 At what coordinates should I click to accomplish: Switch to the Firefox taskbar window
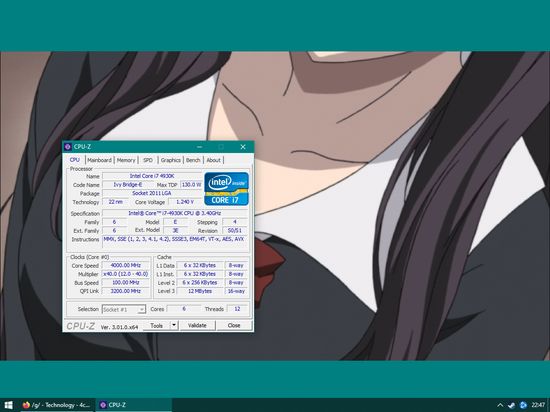point(56,405)
